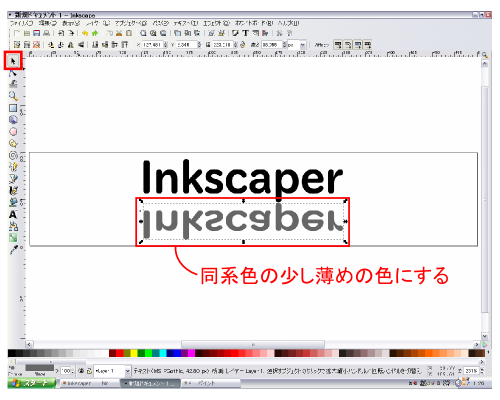Toggle third Affect gradients button
This screenshot has height=400, width=500.
(x=358, y=45)
